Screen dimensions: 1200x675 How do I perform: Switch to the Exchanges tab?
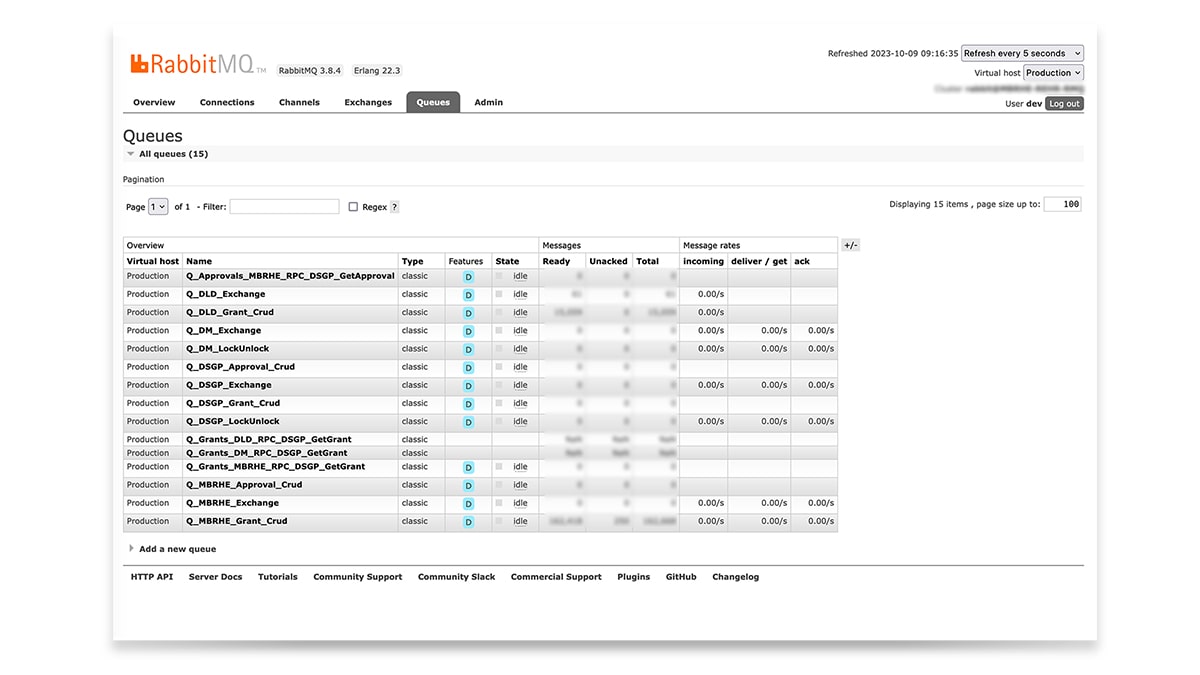(368, 102)
